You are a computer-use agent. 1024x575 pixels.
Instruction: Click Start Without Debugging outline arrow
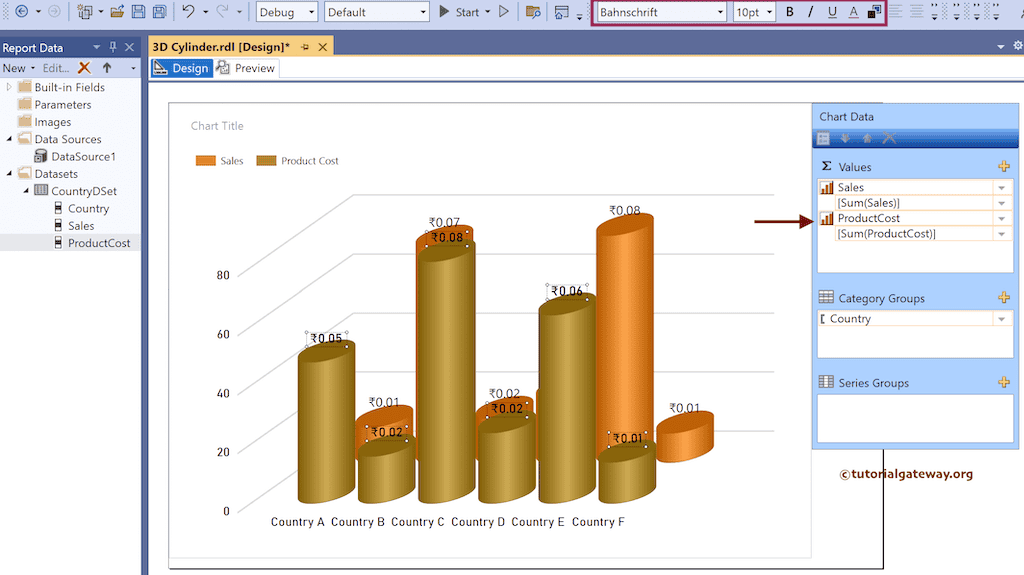pos(504,12)
